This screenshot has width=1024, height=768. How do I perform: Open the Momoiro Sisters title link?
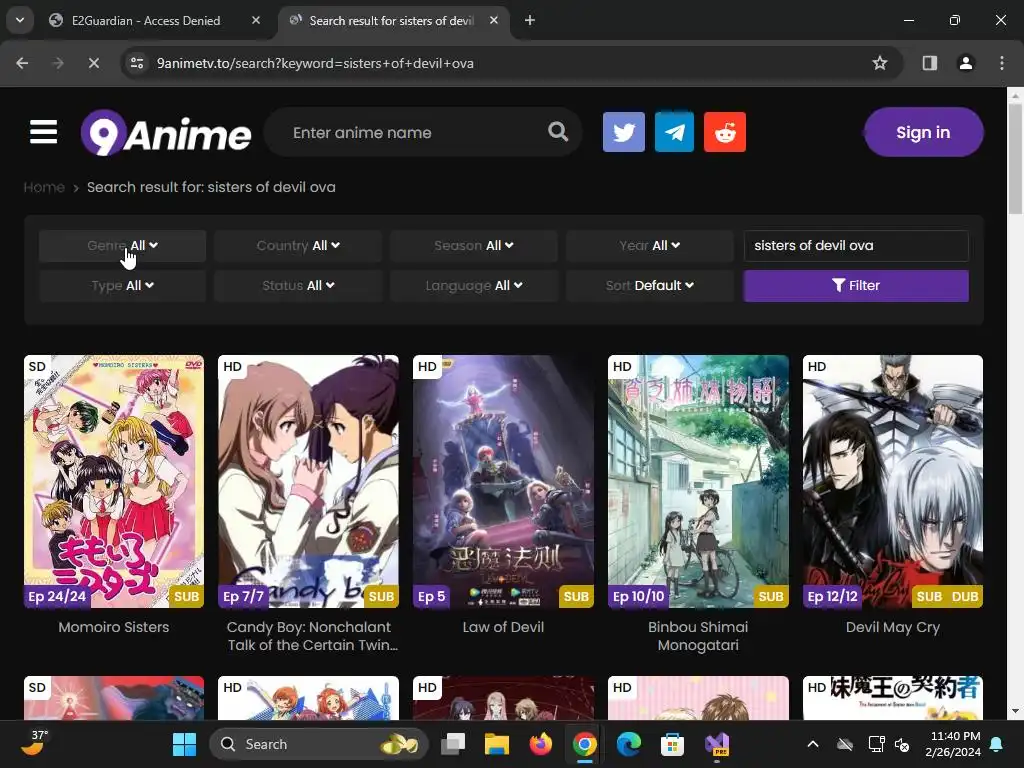[114, 627]
